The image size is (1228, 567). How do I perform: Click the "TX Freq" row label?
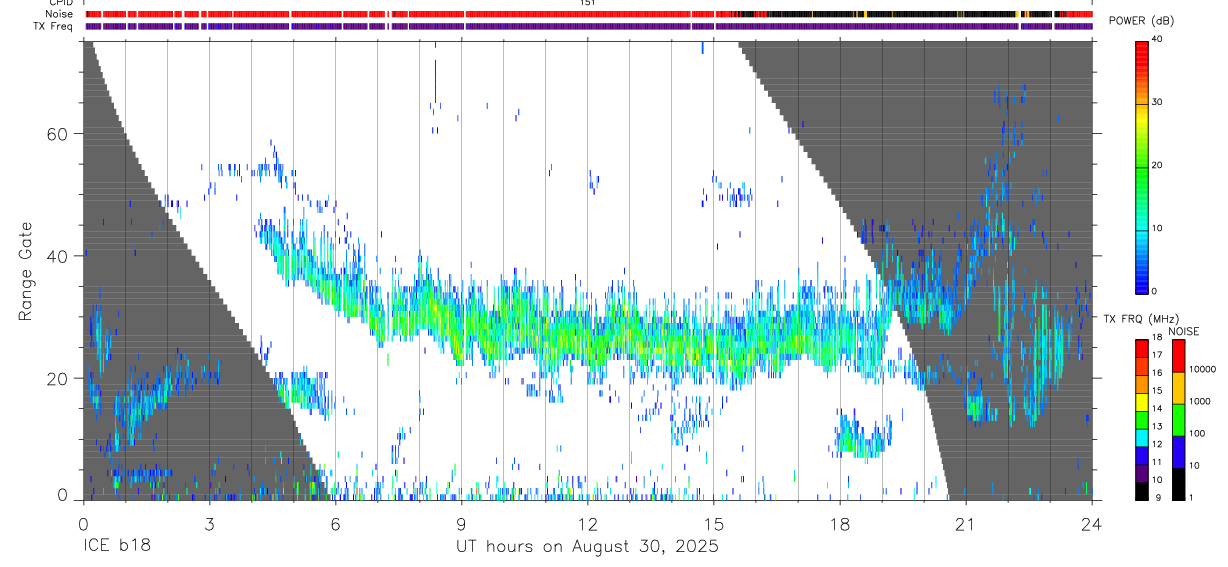tap(52, 26)
